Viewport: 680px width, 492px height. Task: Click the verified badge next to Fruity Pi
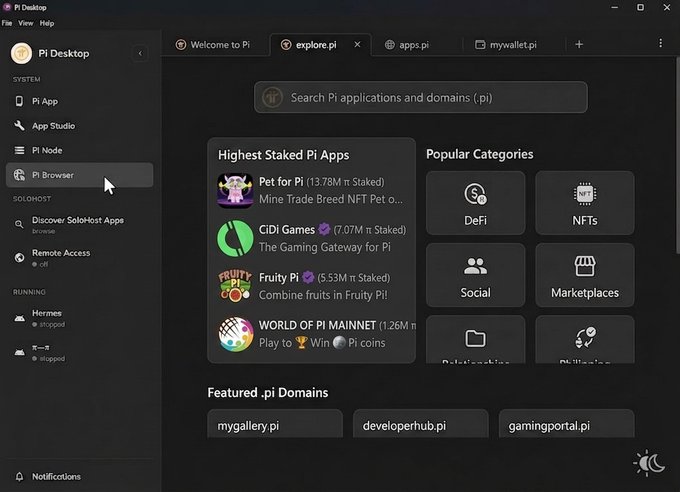[308, 277]
